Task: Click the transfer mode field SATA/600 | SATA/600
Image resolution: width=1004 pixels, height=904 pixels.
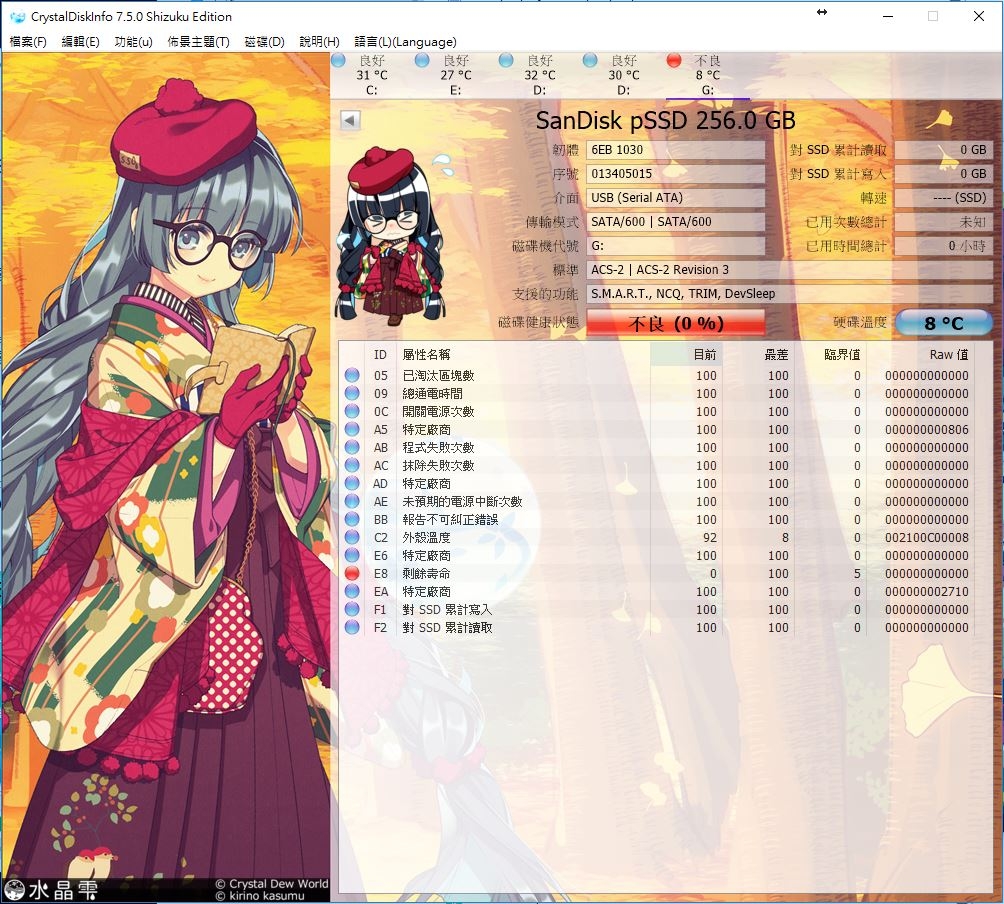Action: (676, 222)
